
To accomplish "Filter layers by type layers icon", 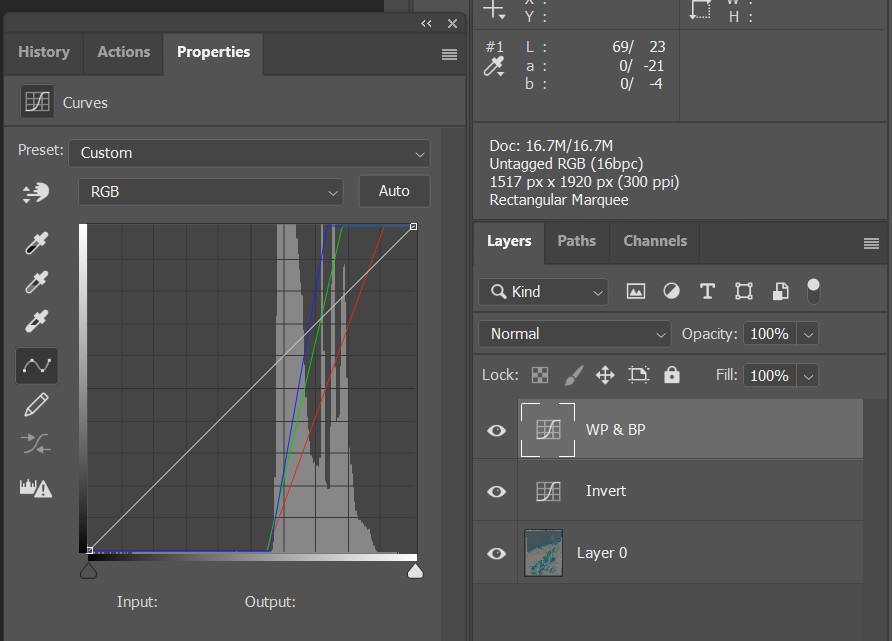I will coord(707,291).
